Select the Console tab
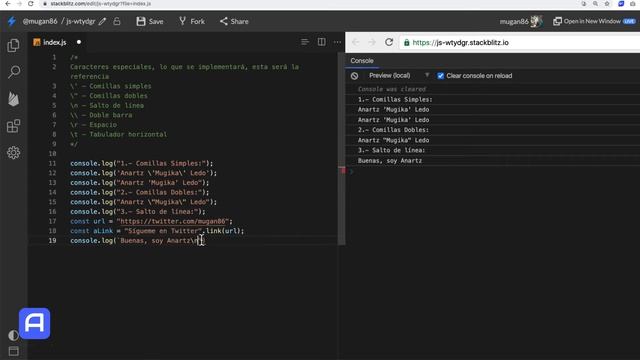This screenshot has height=360, width=640. pyautogui.click(x=362, y=61)
